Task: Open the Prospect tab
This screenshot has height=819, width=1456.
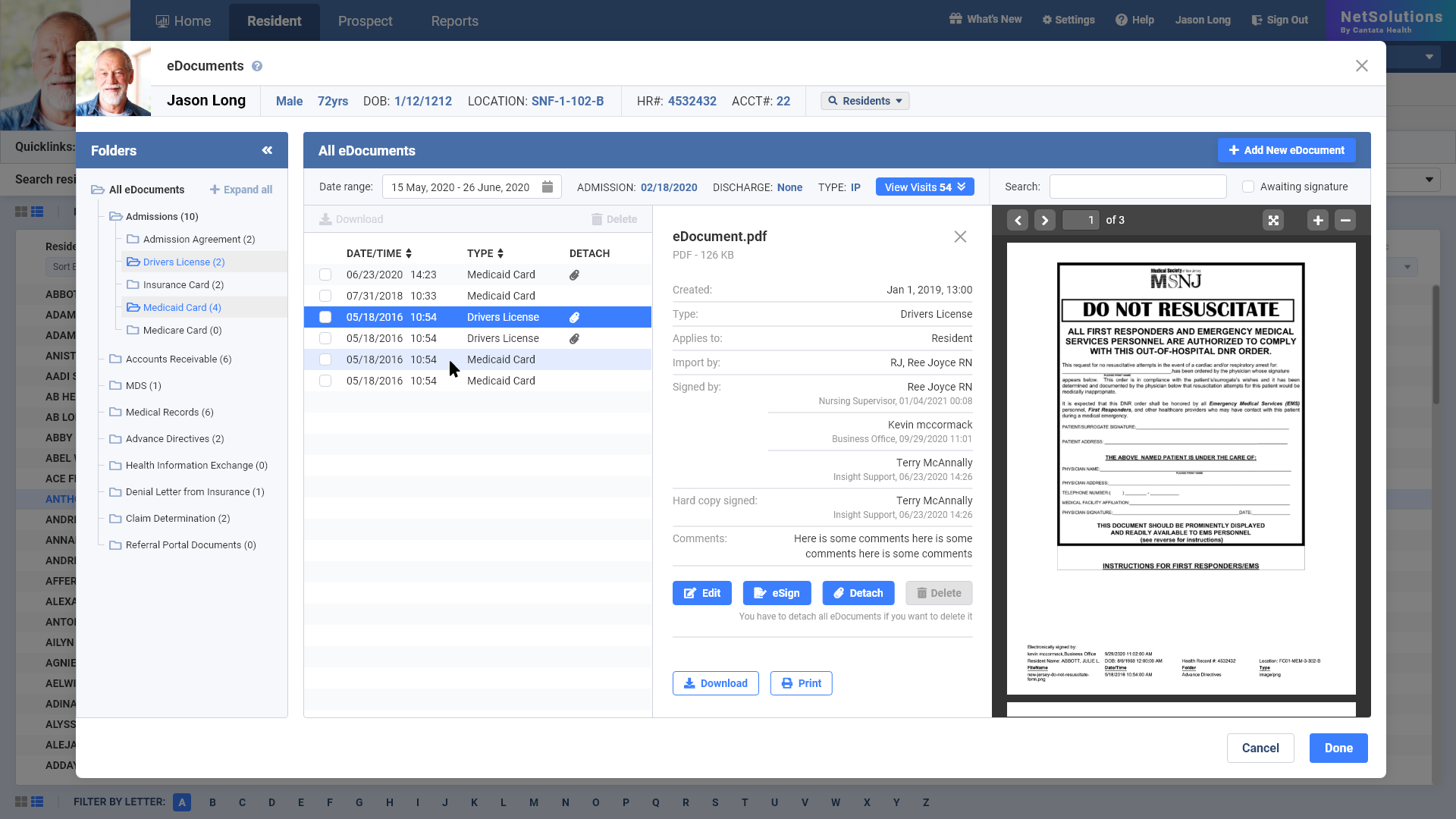Action: pos(365,21)
